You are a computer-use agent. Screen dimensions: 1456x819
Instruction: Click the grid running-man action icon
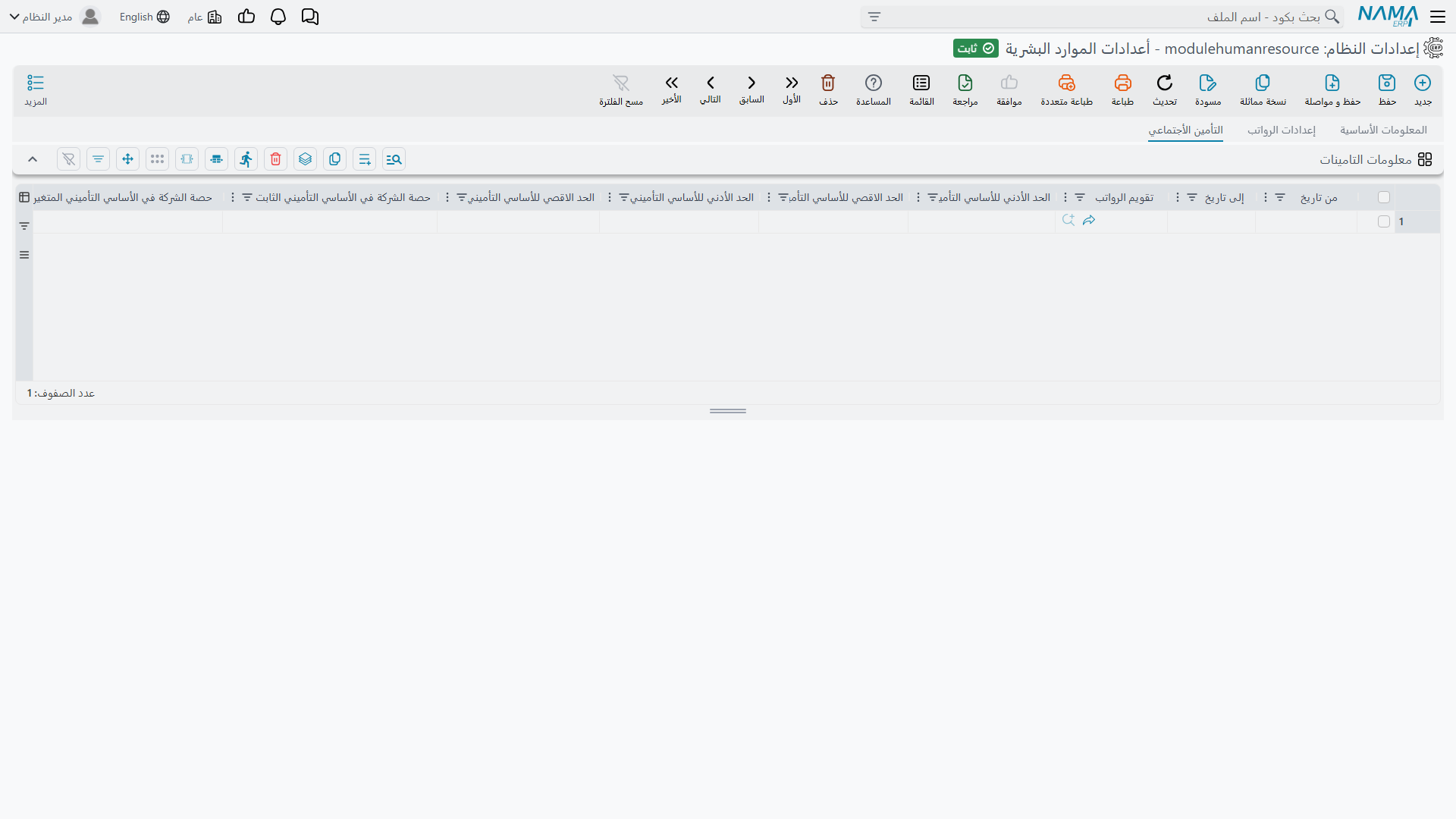[x=246, y=159]
